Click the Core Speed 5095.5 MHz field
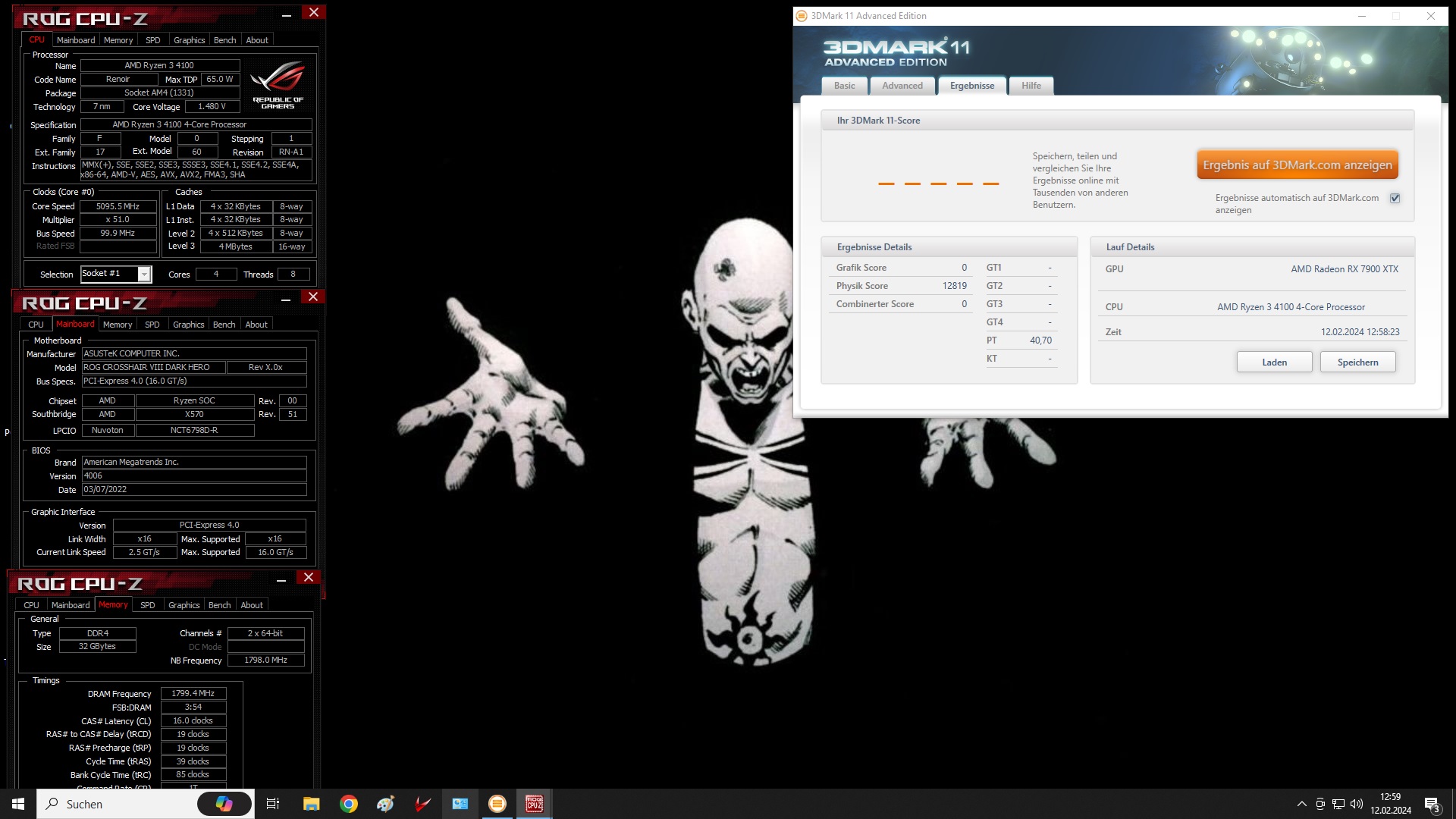This screenshot has width=1456, height=819. [x=118, y=206]
